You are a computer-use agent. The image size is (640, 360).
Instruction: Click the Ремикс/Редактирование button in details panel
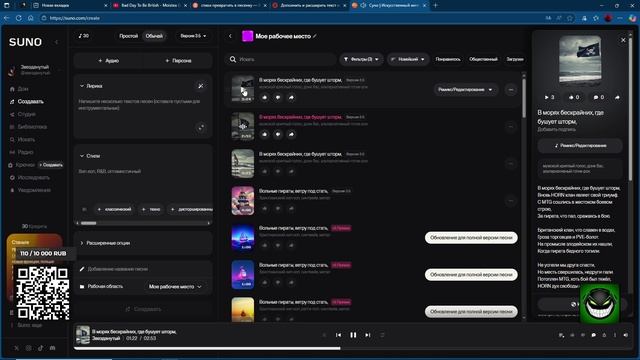point(580,145)
